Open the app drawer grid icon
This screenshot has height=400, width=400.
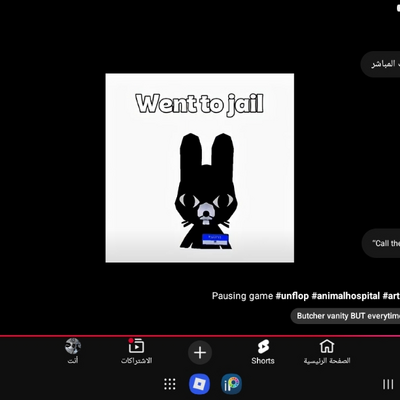[x=170, y=384]
